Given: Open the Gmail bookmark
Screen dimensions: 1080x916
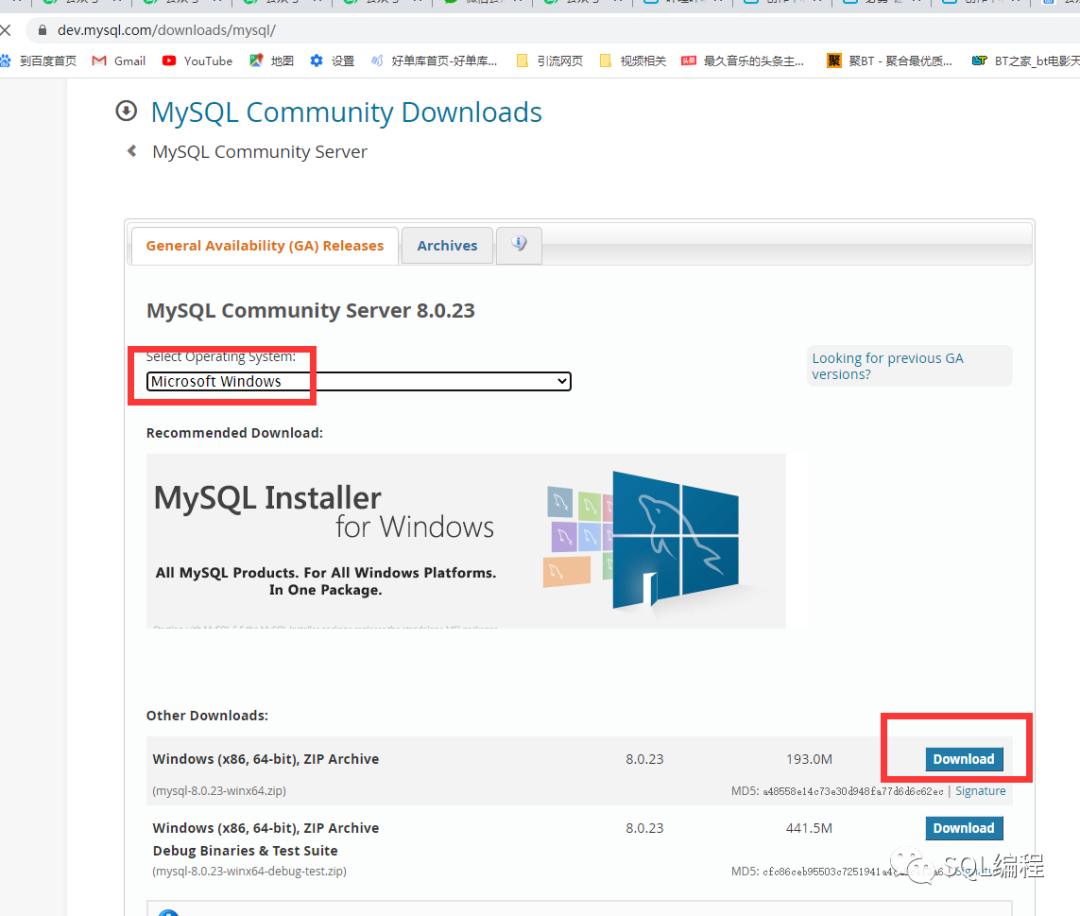Looking at the screenshot, I should [x=118, y=61].
